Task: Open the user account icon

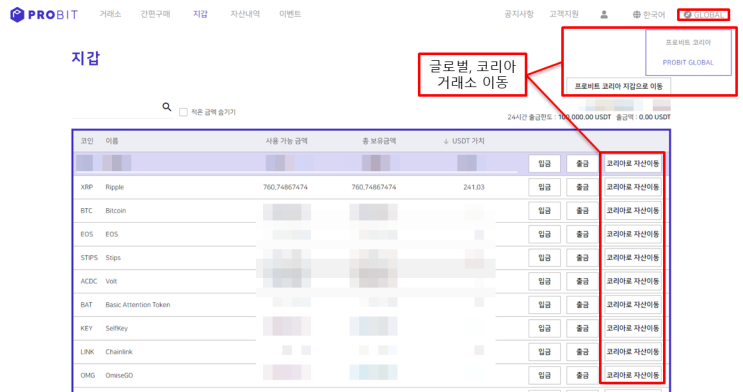Action: (x=604, y=15)
